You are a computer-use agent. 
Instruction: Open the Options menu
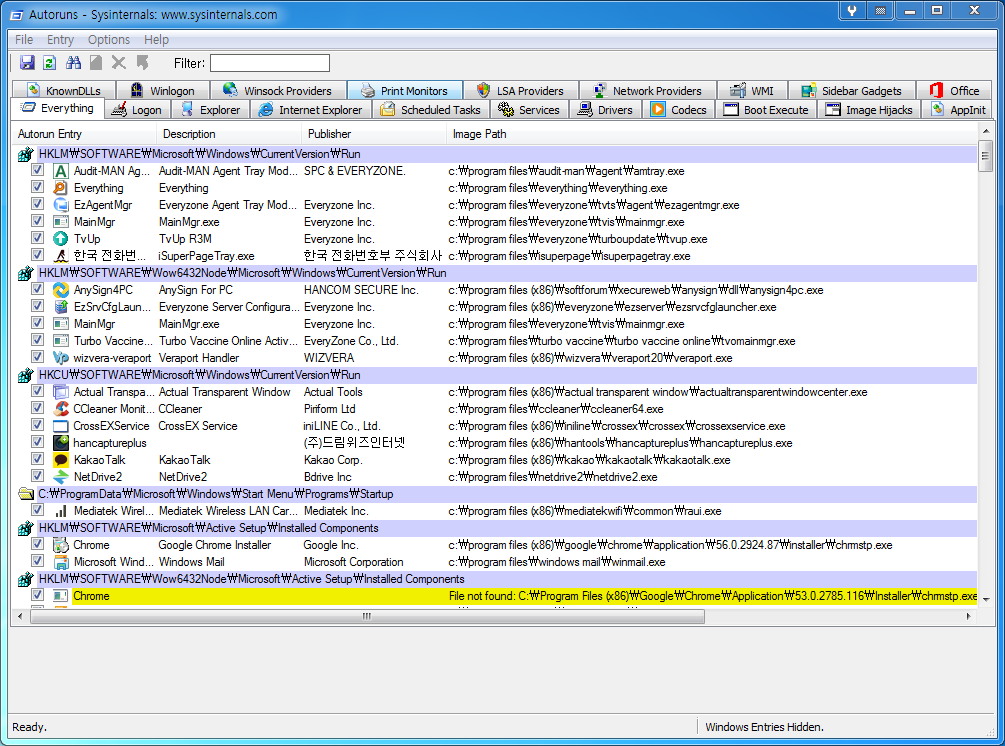click(108, 39)
